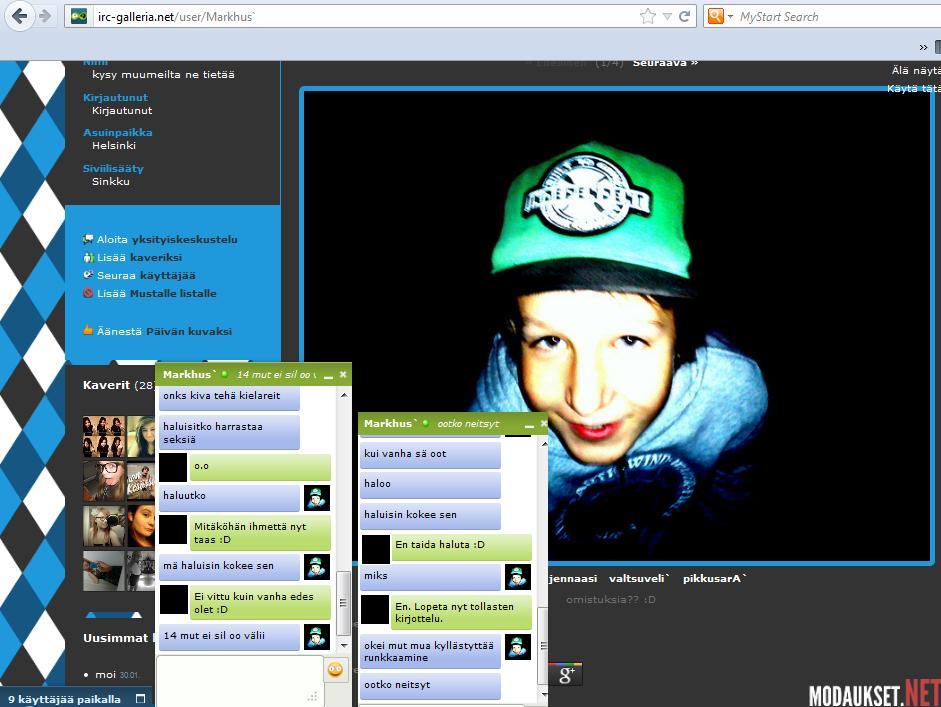Open the Kaverit friends heading

pyautogui.click(x=106, y=385)
